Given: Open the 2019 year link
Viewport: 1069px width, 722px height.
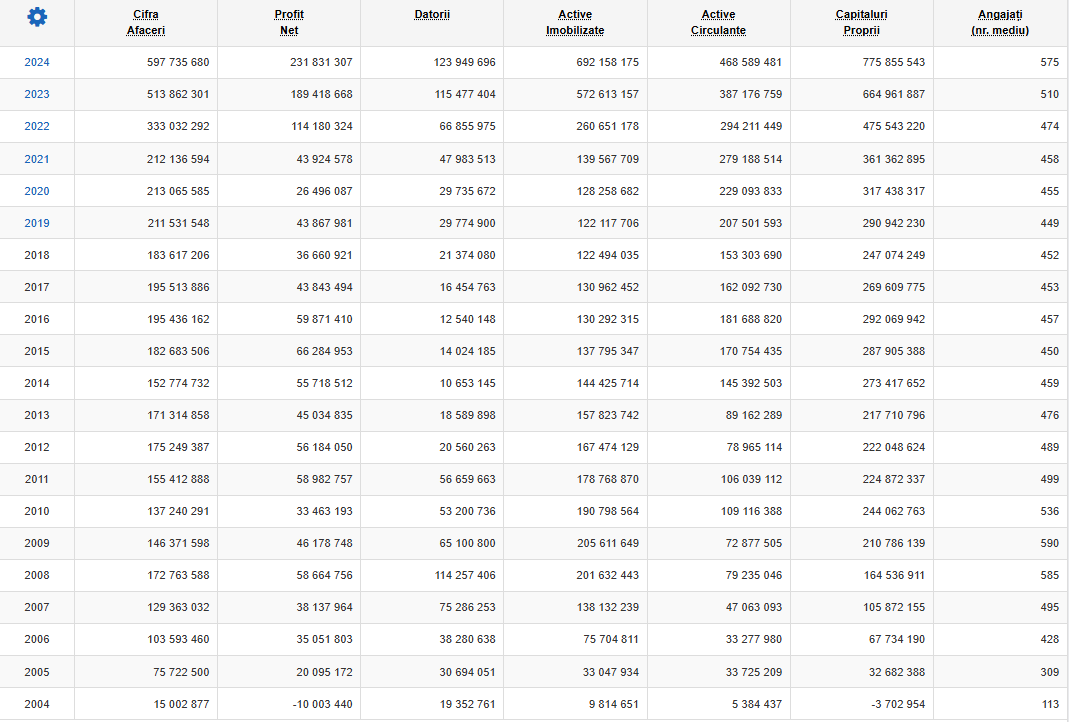Looking at the screenshot, I should click(x=37, y=223).
